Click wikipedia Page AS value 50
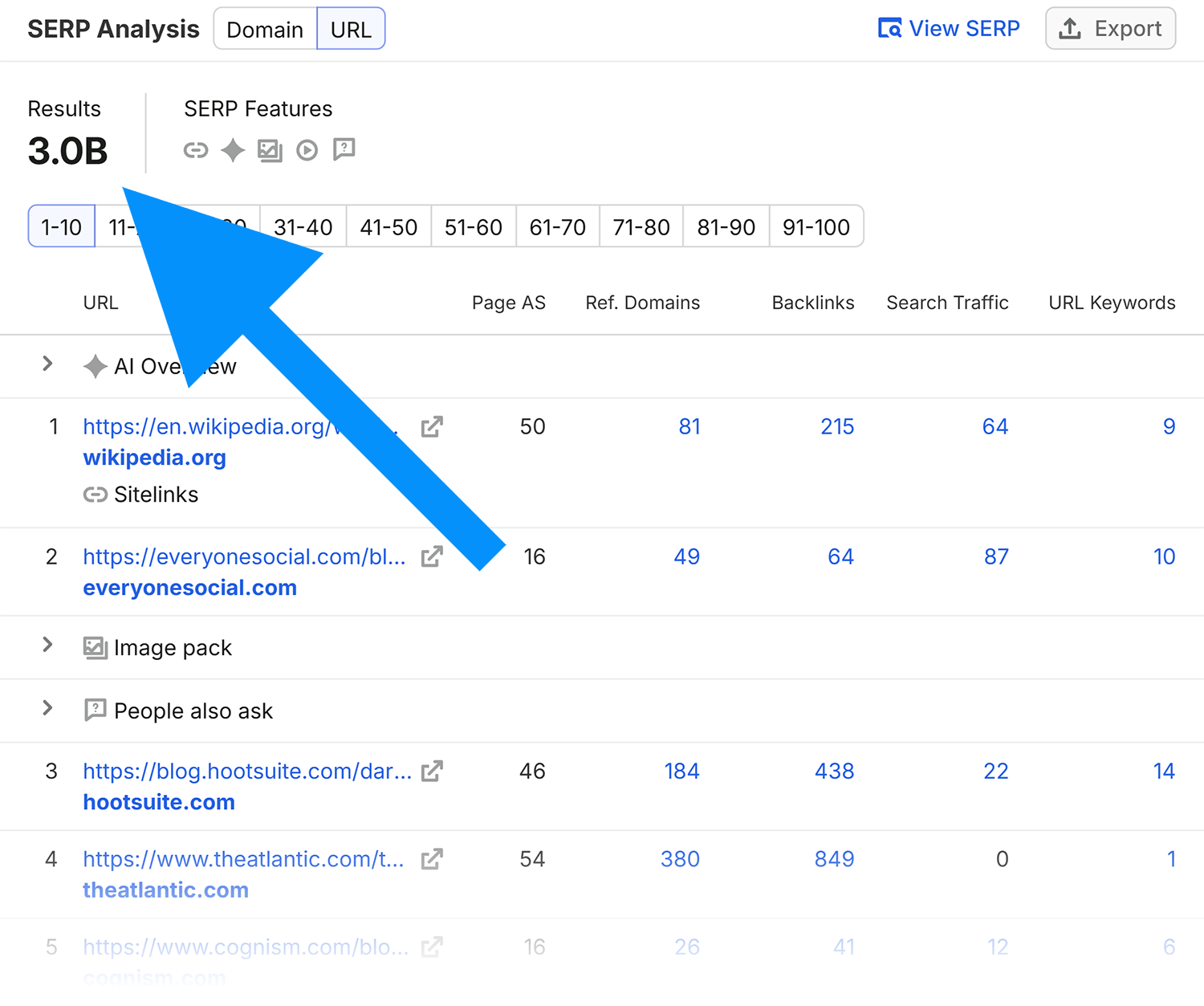This screenshot has height=1006, width=1204. tap(533, 426)
